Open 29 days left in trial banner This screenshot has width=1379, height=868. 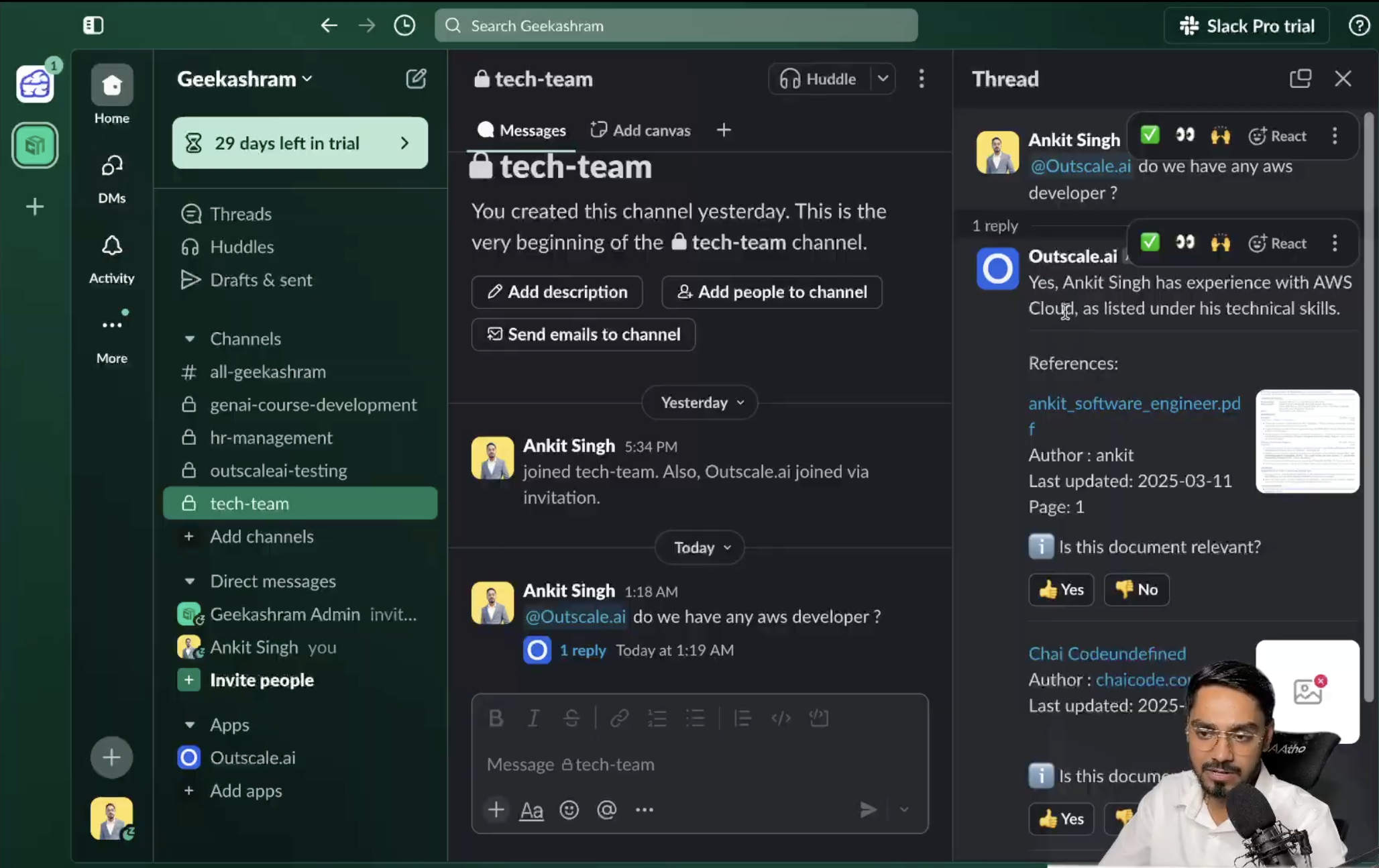coord(300,143)
